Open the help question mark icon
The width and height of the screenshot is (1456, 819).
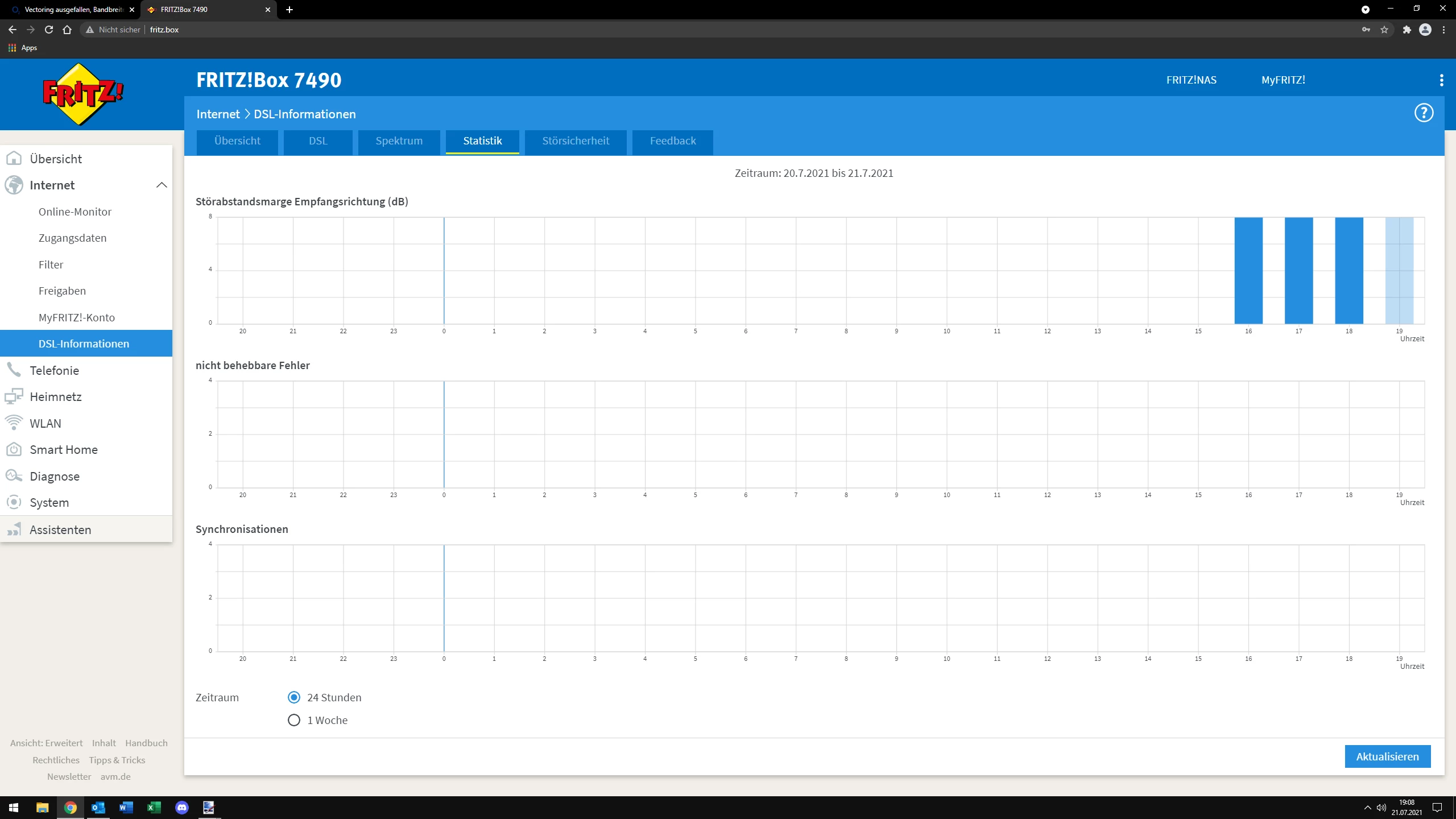point(1424,113)
